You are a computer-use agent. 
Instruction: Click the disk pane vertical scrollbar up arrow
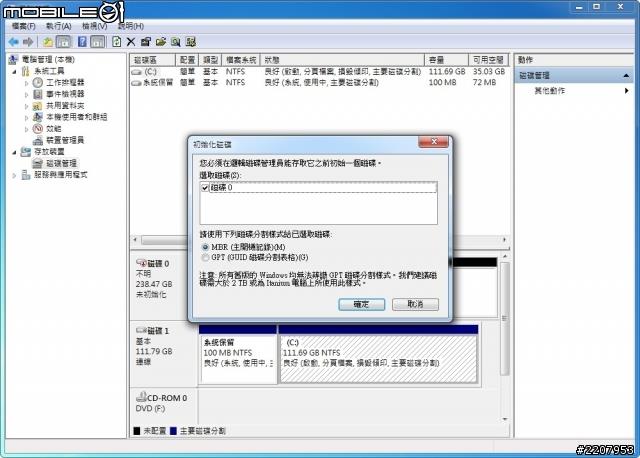(x=505, y=256)
